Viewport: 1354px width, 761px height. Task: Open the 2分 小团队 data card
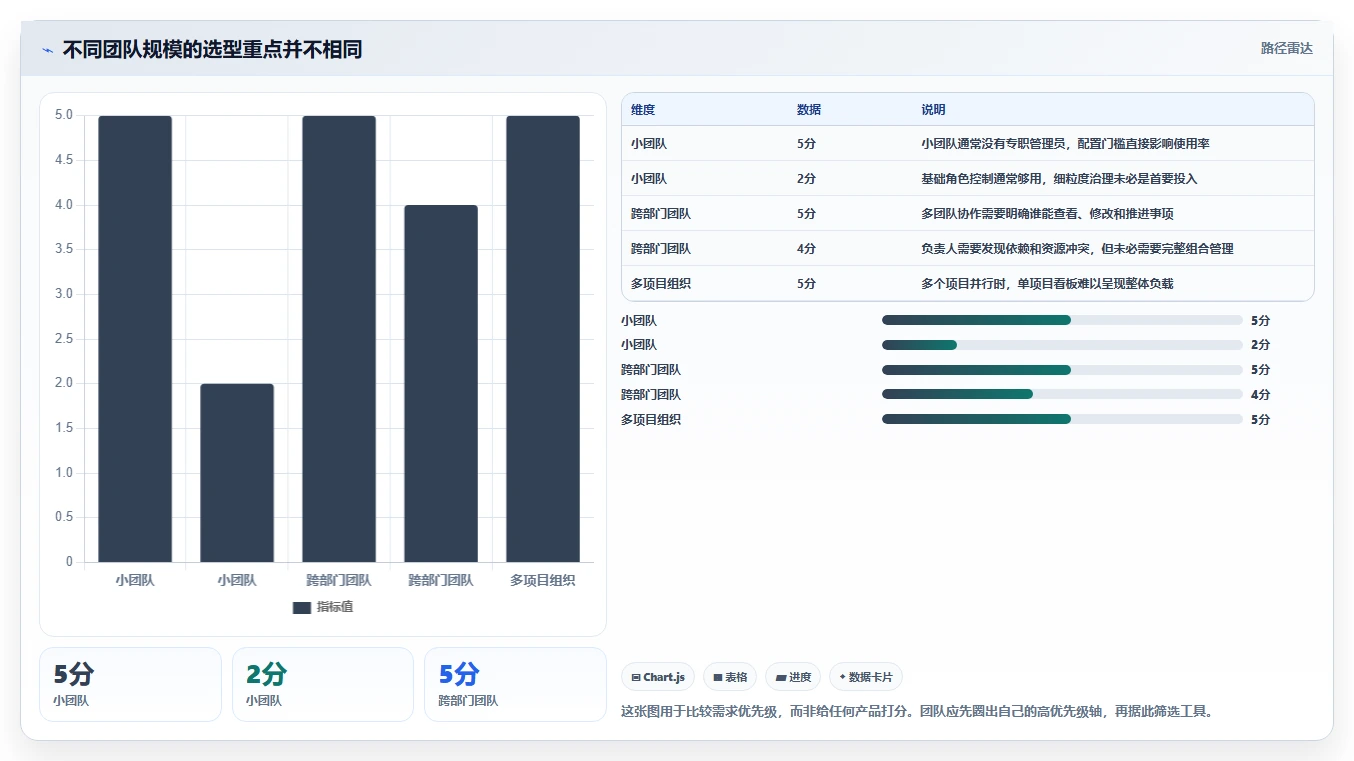(323, 684)
